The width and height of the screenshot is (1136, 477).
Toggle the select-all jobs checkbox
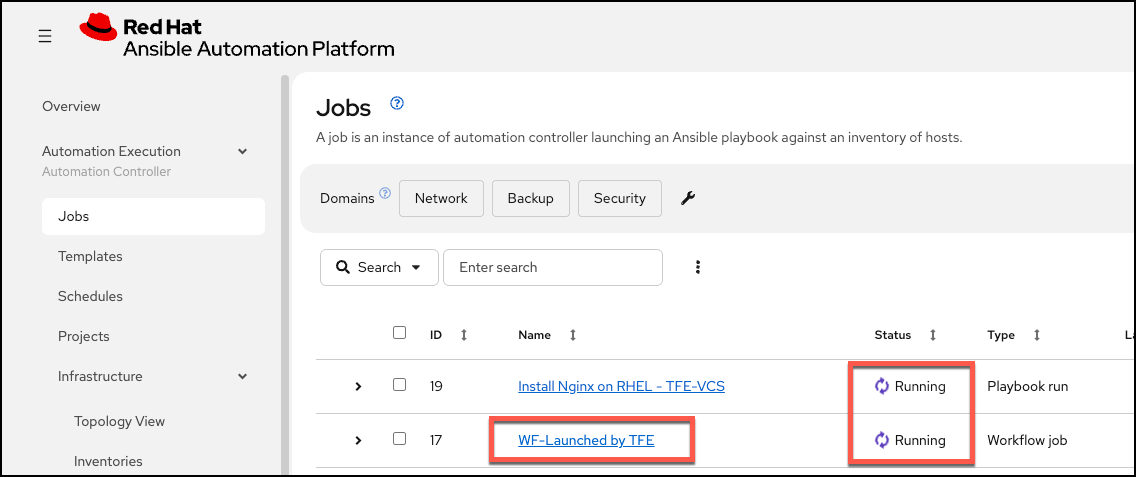pyautogui.click(x=399, y=333)
